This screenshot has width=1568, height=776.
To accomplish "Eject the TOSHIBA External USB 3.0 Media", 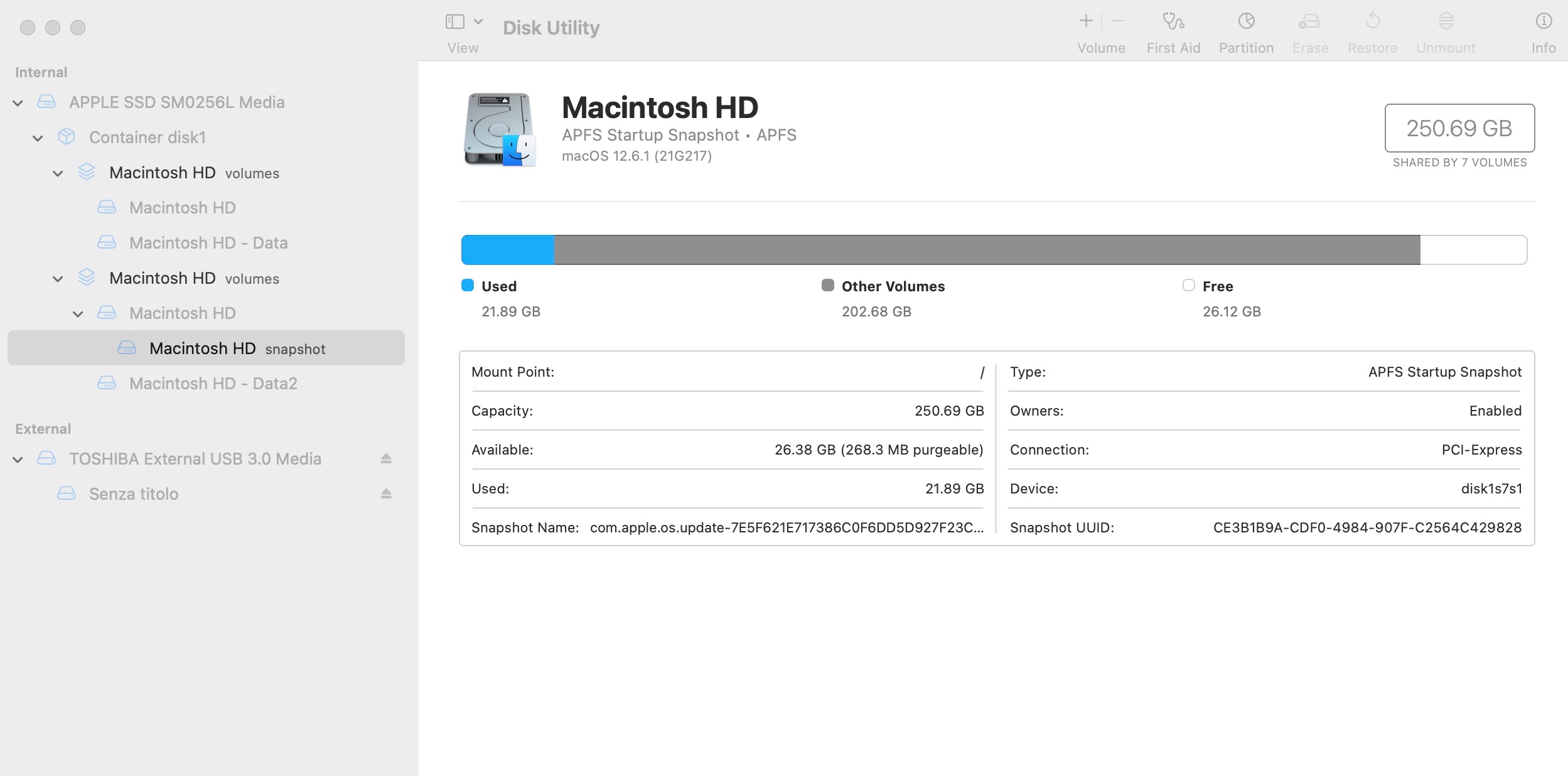I will (386, 459).
